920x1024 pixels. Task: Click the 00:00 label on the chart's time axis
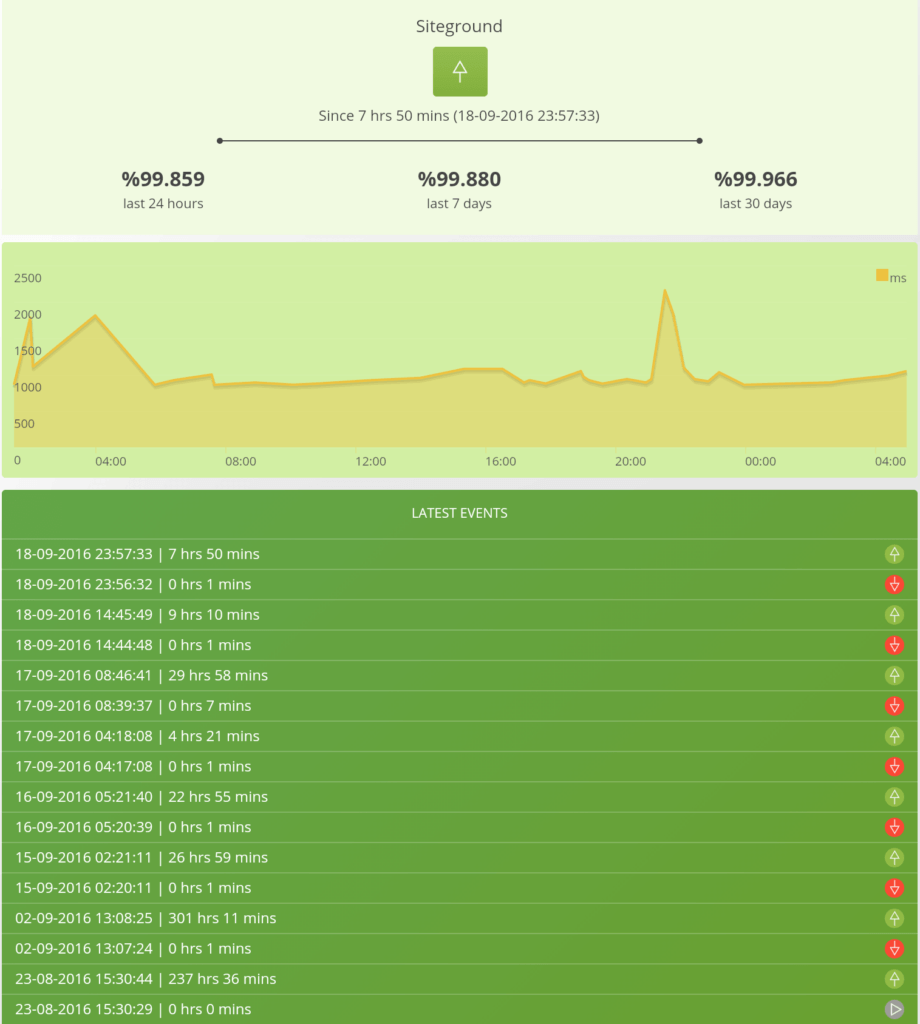pyautogui.click(x=760, y=462)
